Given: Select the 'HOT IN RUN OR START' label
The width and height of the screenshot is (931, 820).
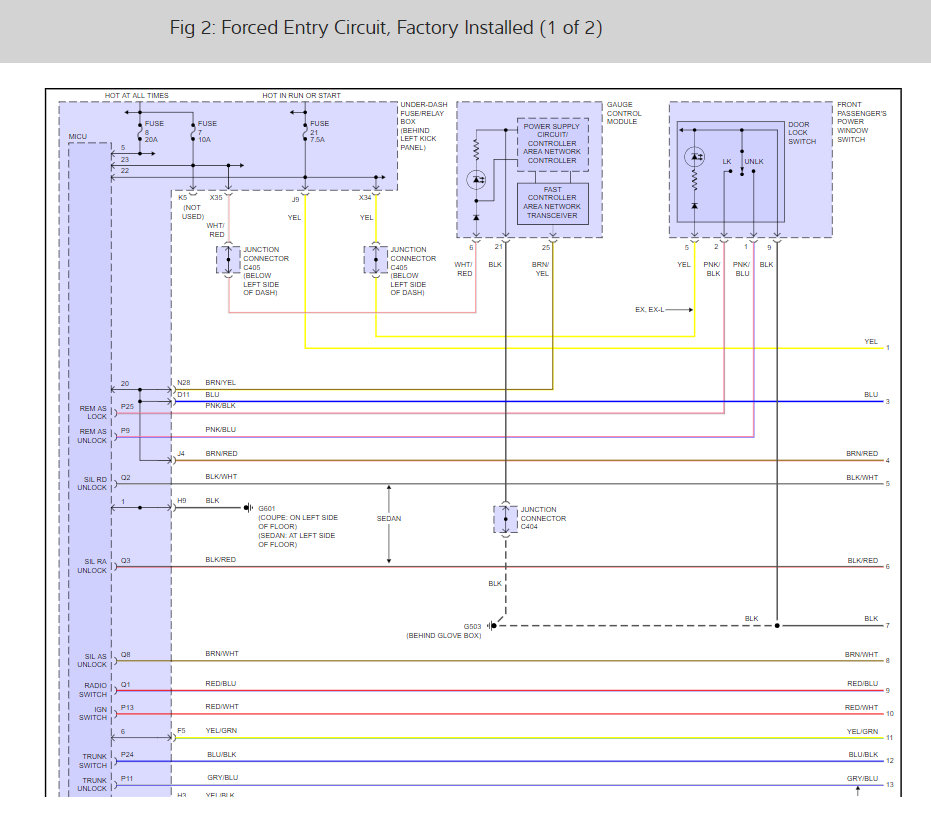Looking at the screenshot, I should (302, 95).
